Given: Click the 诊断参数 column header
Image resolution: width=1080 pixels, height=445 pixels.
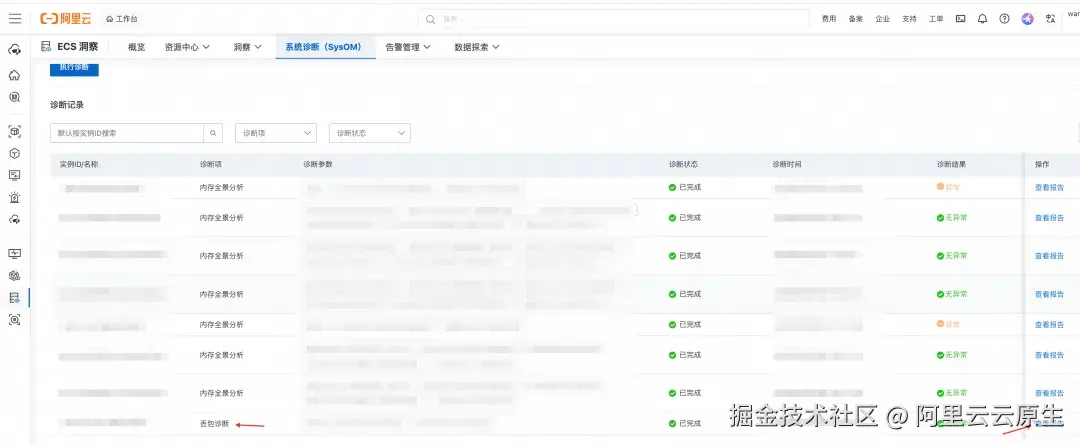Looking at the screenshot, I should (318, 164).
